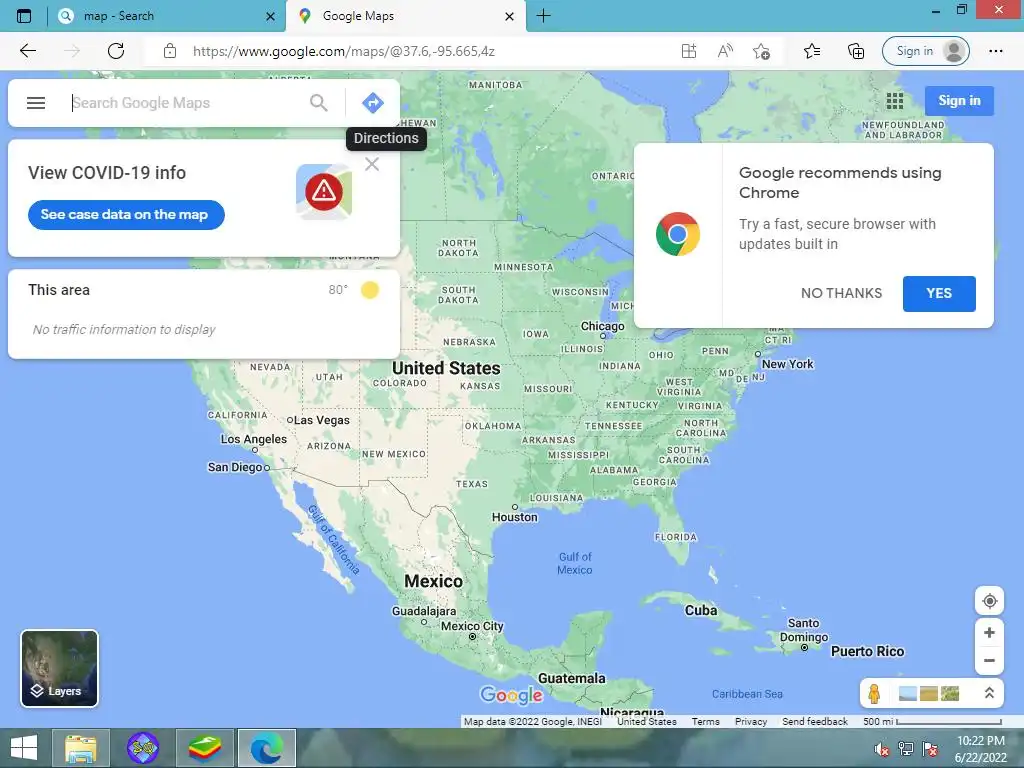
Task: Click See case data on the map
Action: [126, 214]
